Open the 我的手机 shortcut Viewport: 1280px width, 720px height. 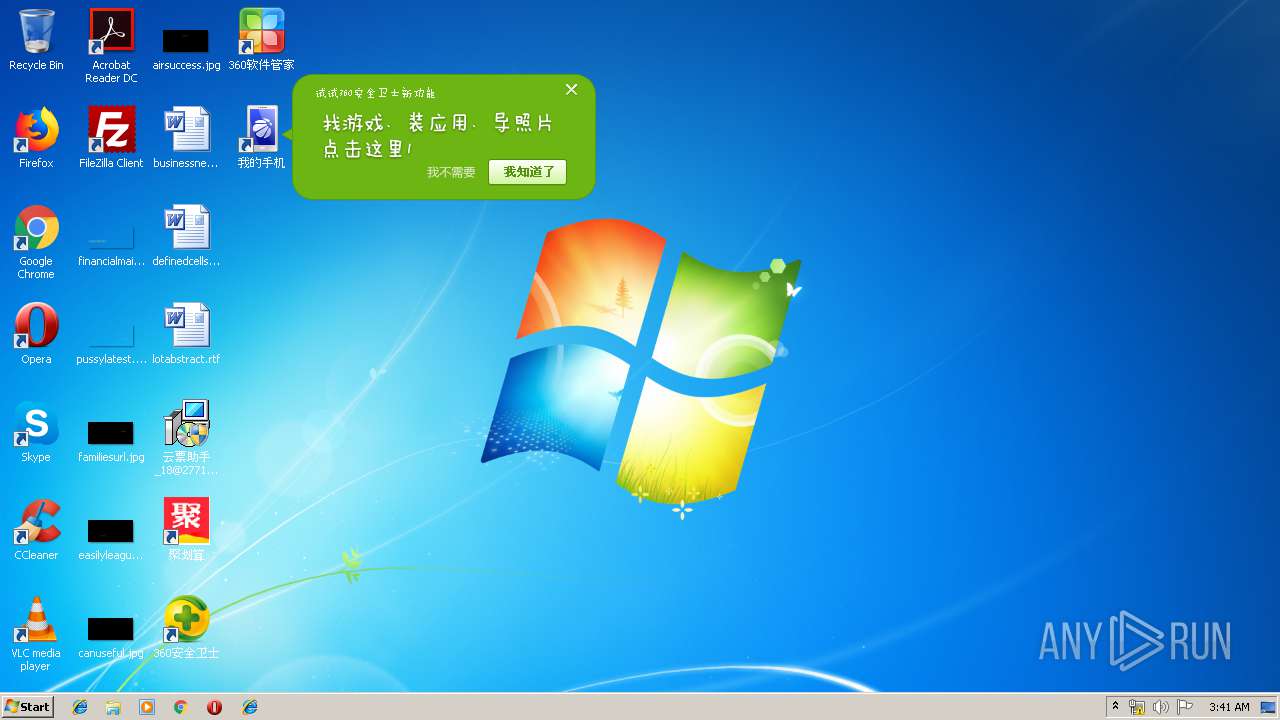pos(261,138)
